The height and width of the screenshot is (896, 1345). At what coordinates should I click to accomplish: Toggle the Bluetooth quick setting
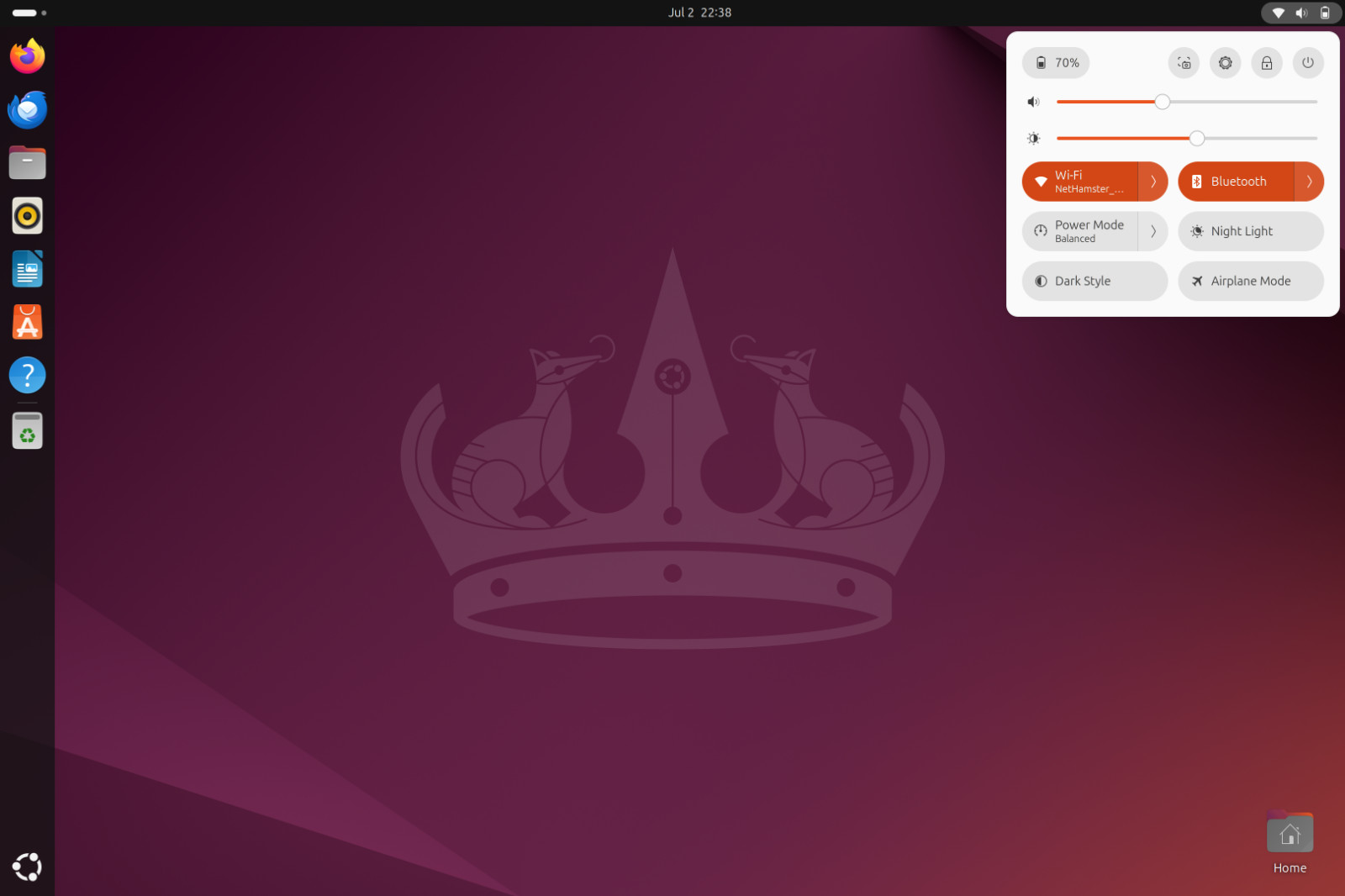[1236, 182]
